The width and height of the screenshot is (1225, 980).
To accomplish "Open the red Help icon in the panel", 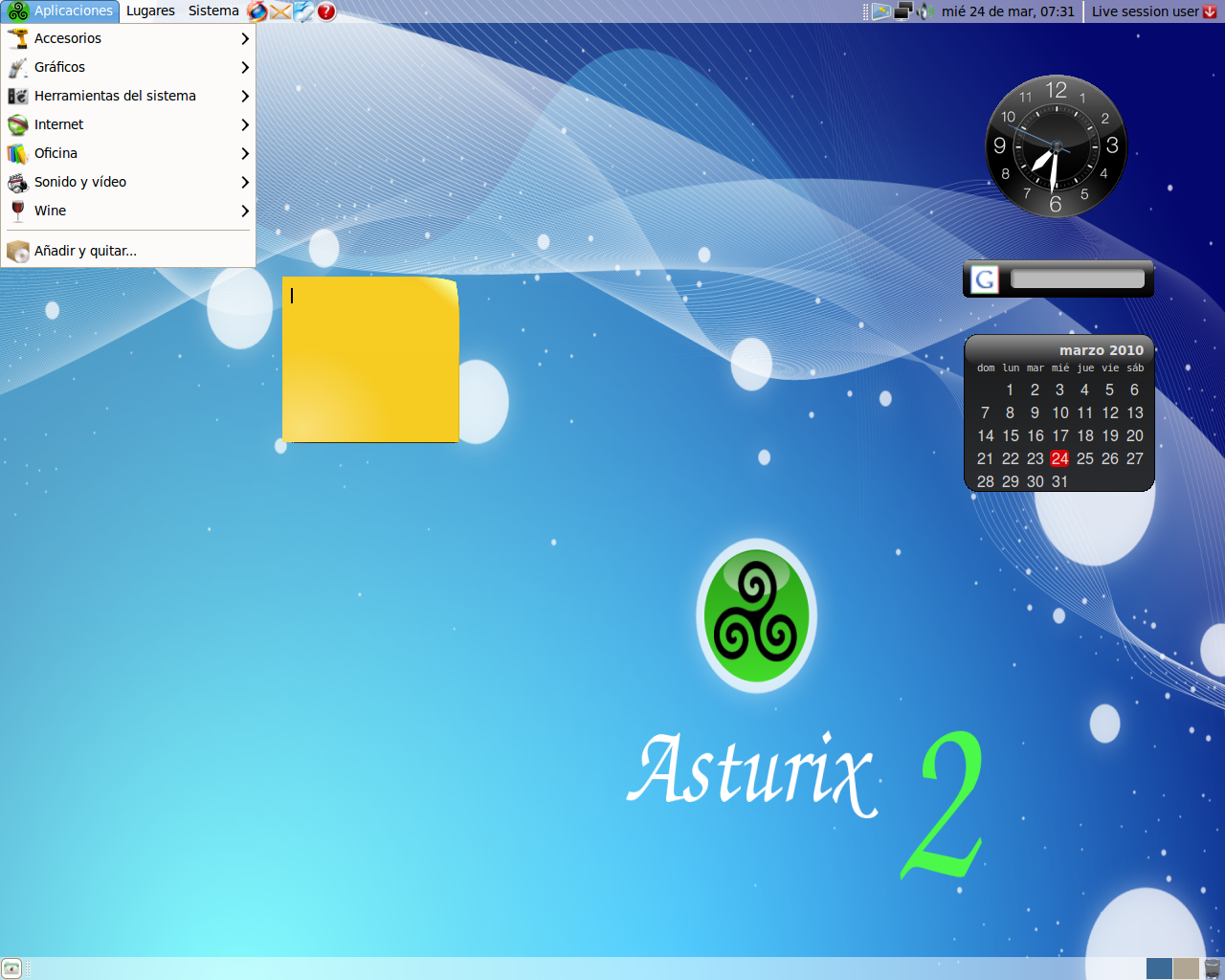I will tap(326, 11).
